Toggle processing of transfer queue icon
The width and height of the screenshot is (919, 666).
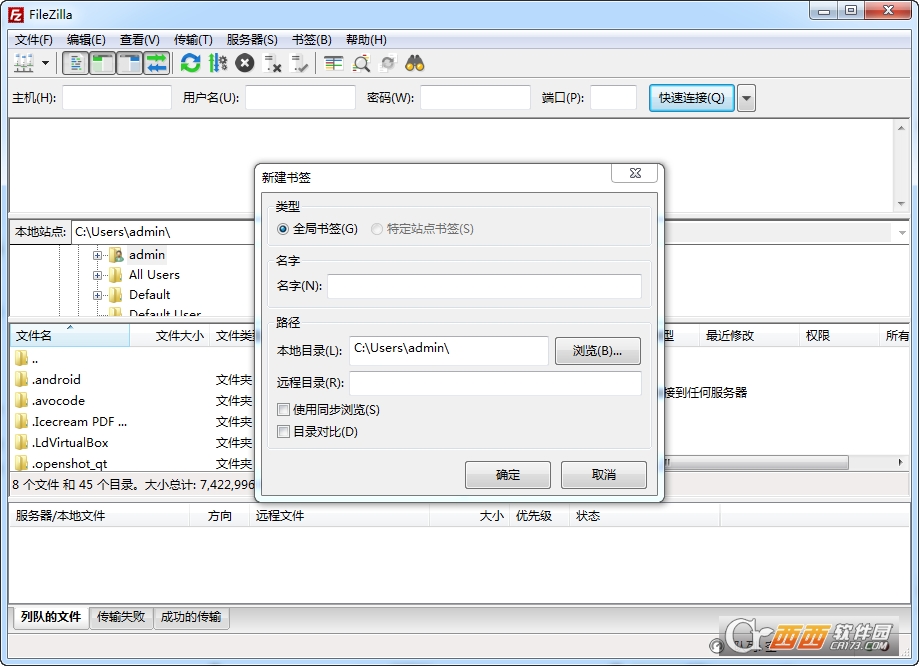point(218,63)
